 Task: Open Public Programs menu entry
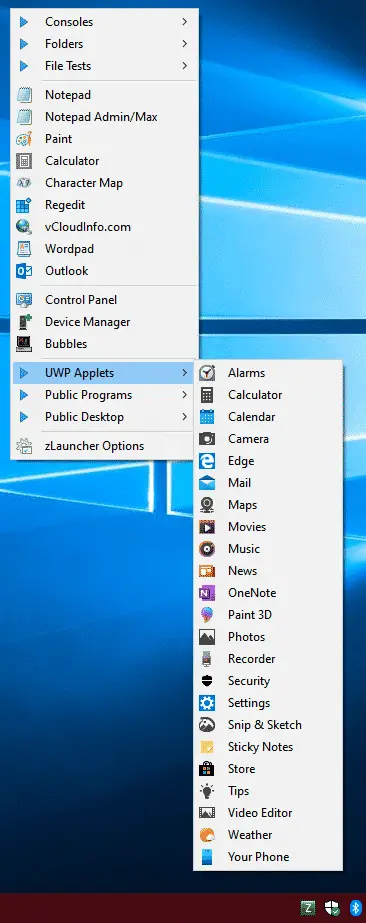(103, 395)
